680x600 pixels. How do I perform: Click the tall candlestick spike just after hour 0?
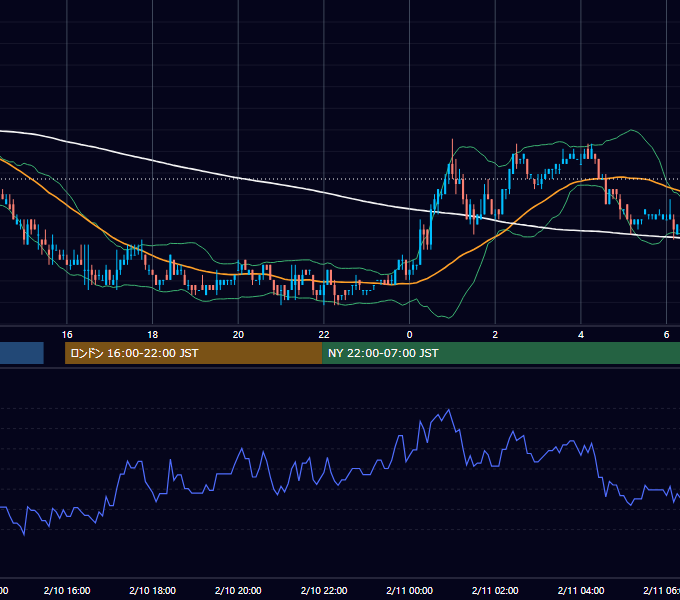tap(452, 160)
